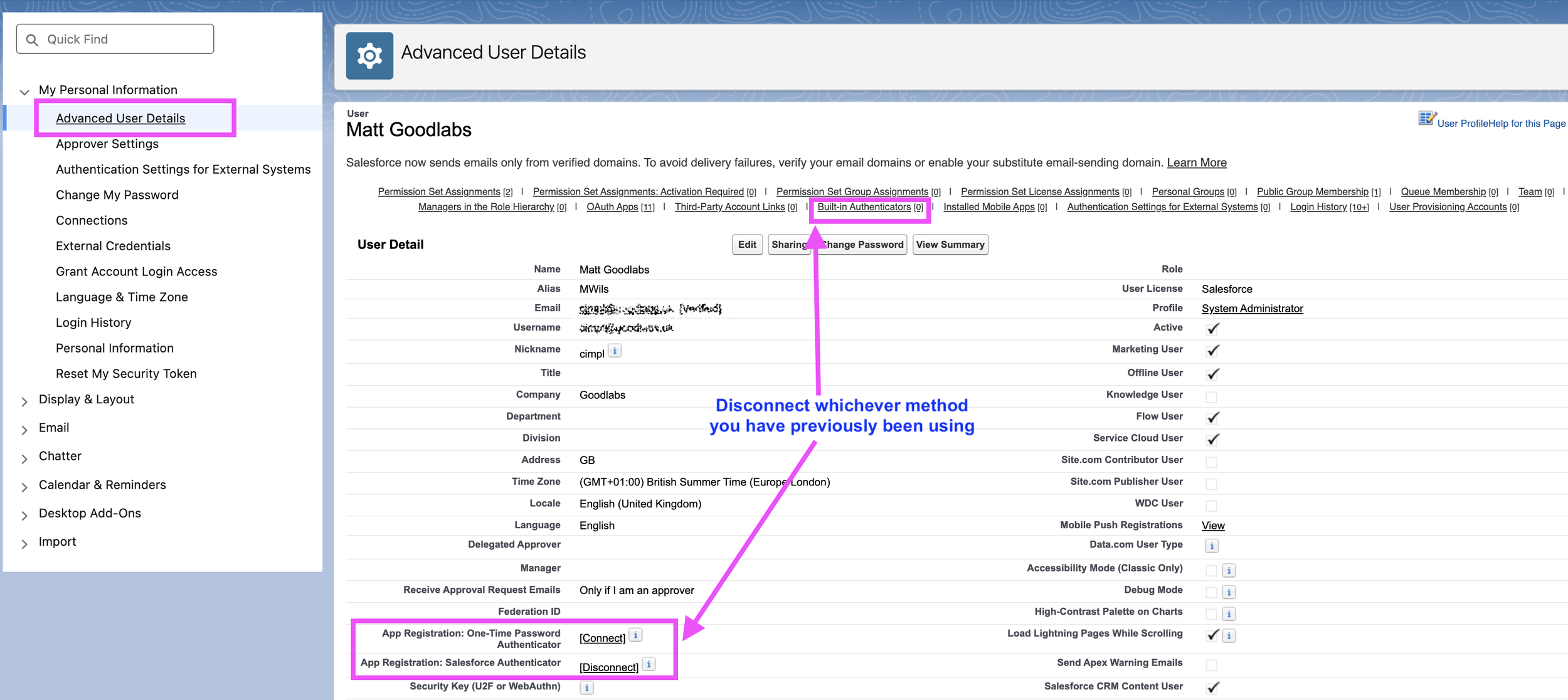
Task: Jump to Third-Party Account Links list
Action: tap(736, 207)
